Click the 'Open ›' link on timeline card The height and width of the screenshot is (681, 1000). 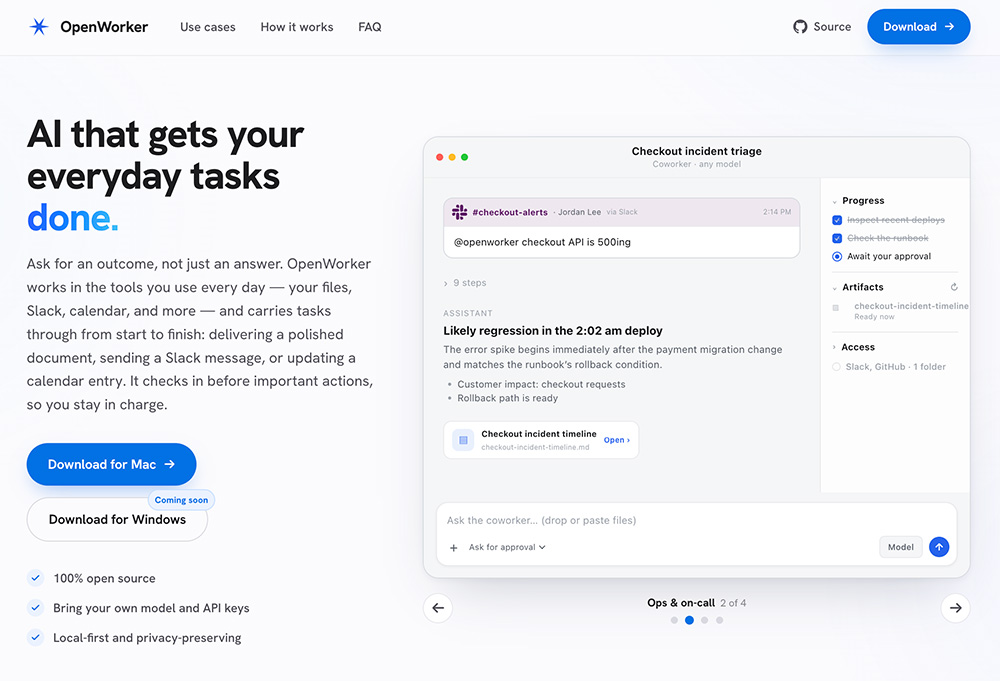pos(617,440)
